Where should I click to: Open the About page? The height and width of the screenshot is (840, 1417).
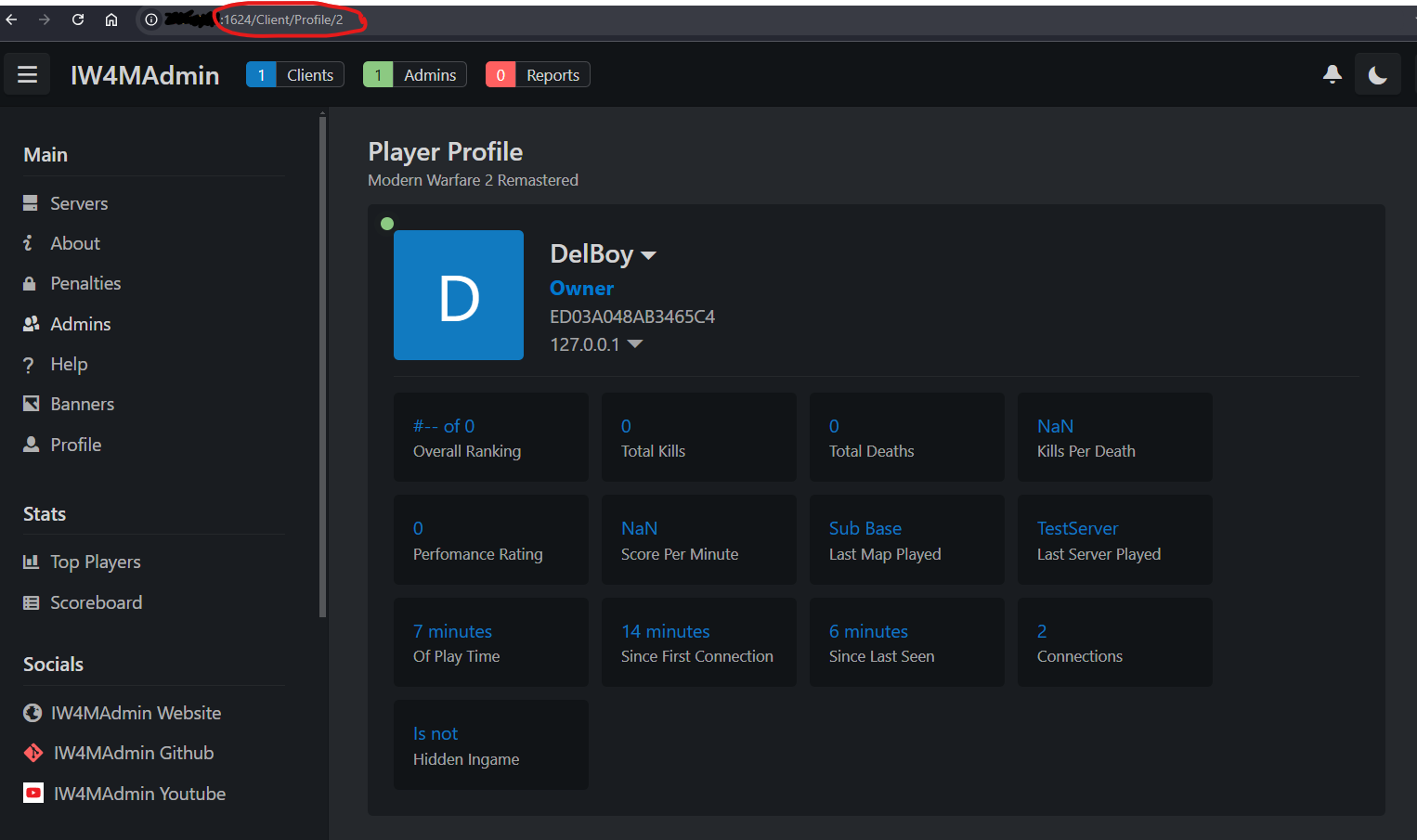click(x=75, y=243)
